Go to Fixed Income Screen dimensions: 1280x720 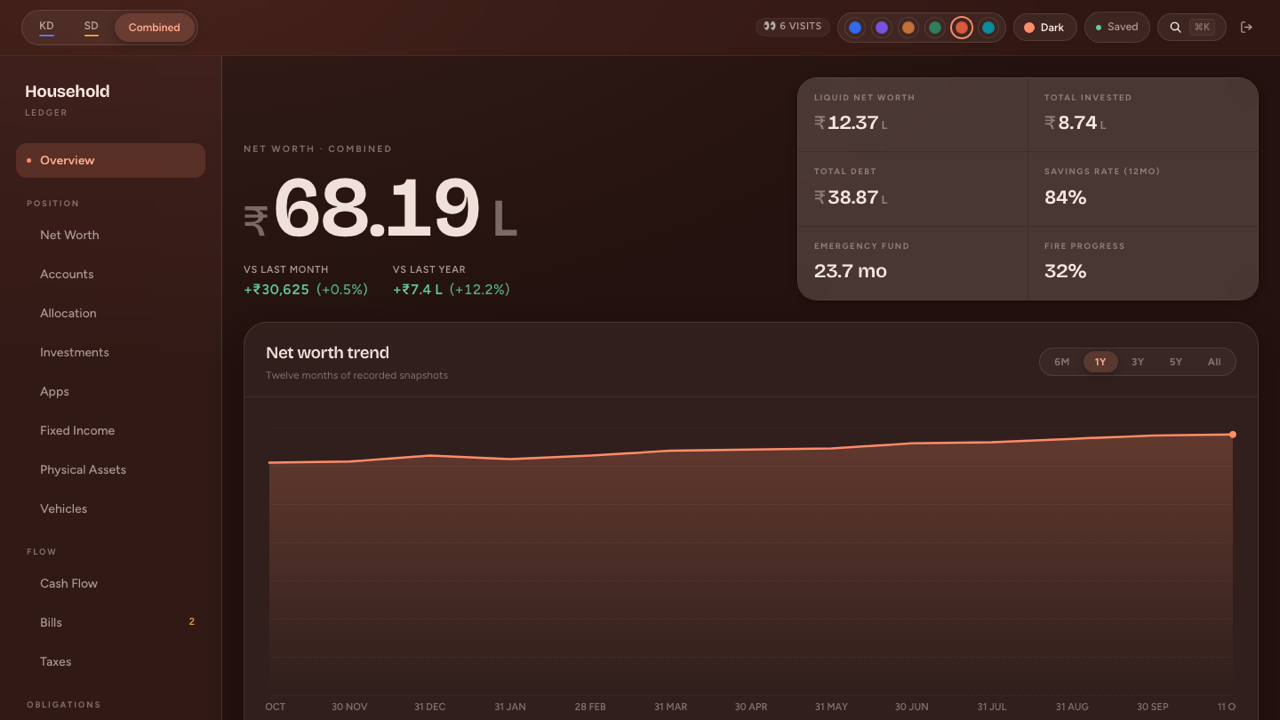click(111, 430)
